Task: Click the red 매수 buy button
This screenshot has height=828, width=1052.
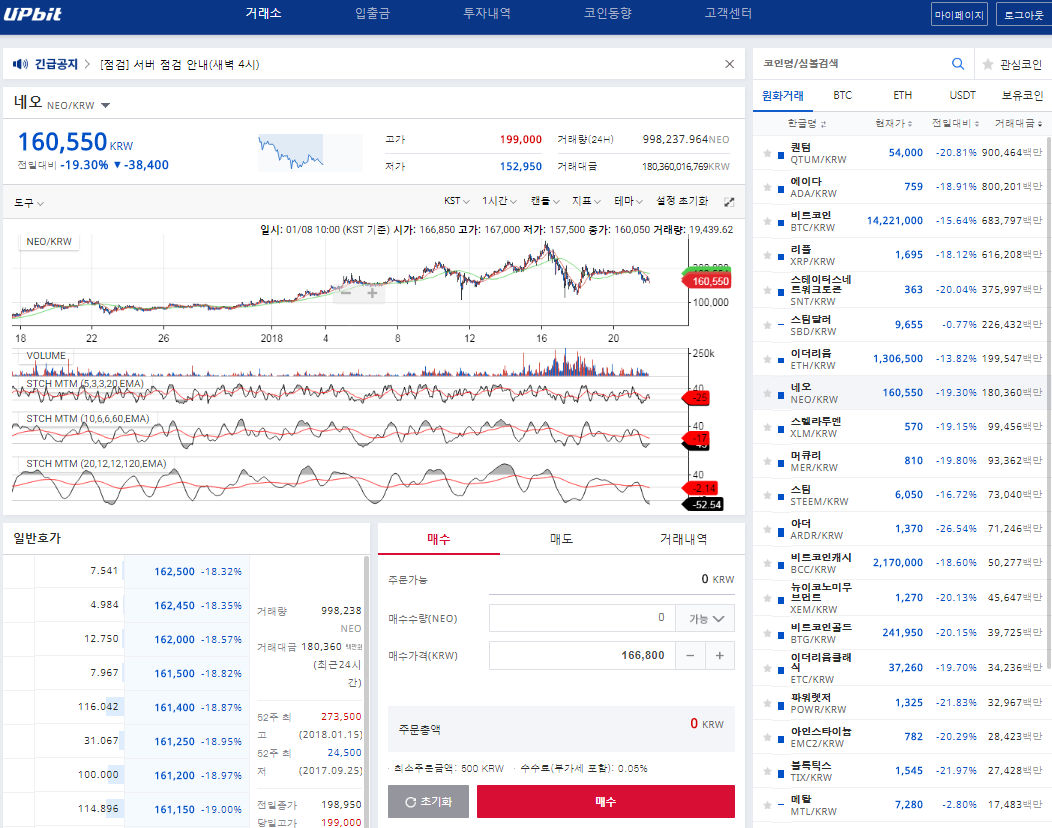Action: pyautogui.click(x=605, y=801)
